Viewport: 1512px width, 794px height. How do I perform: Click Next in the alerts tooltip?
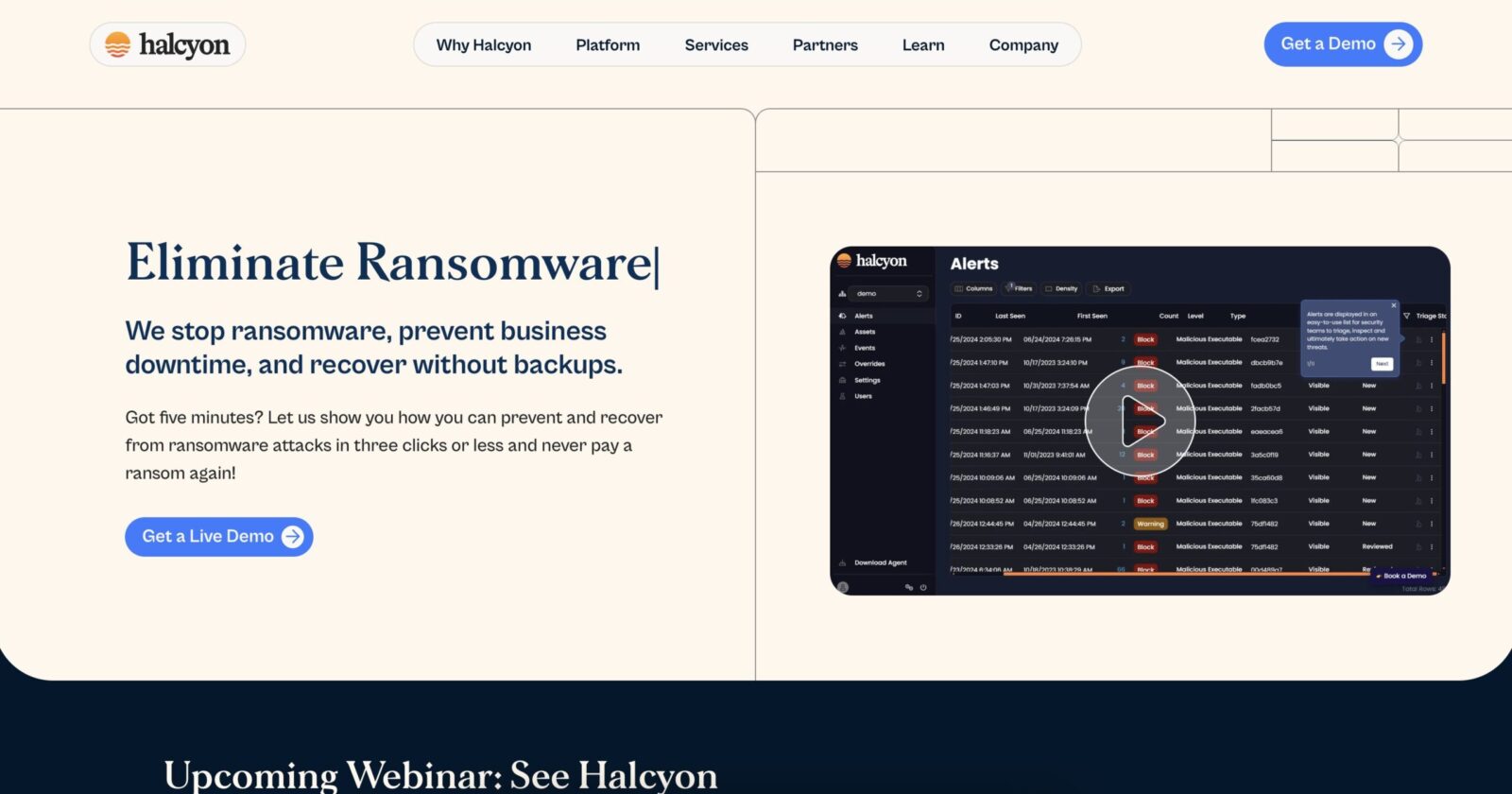1382,364
